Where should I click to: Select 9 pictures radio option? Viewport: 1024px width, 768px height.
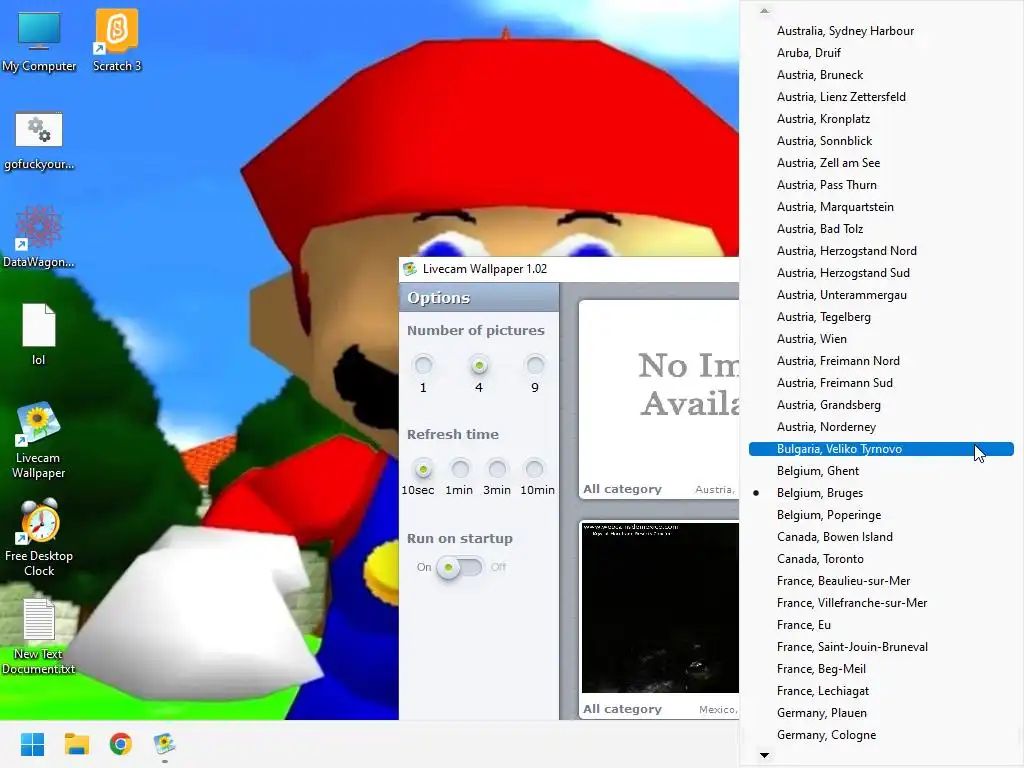535,364
